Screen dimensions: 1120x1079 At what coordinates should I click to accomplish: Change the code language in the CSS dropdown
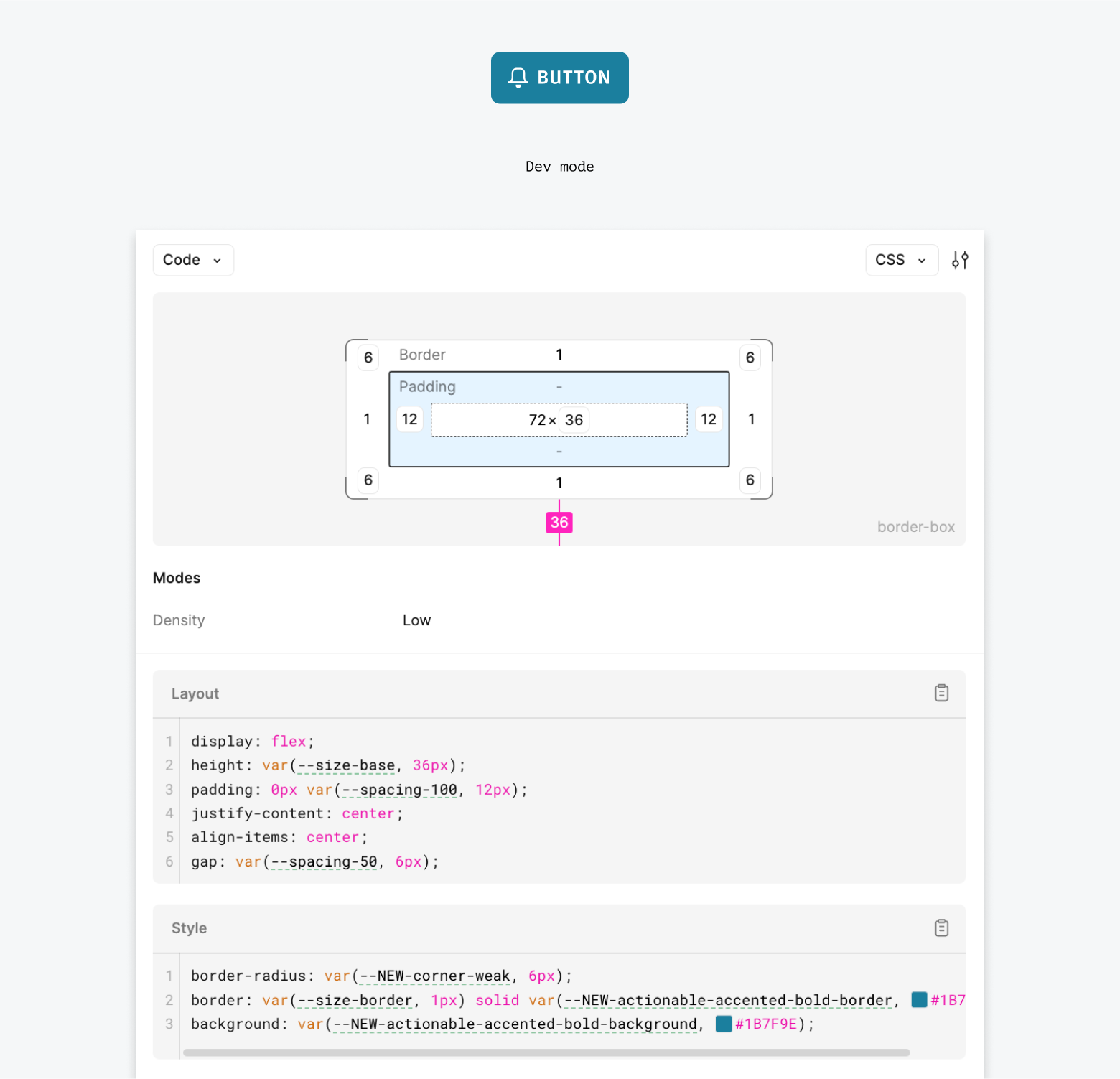pyautogui.click(x=901, y=260)
